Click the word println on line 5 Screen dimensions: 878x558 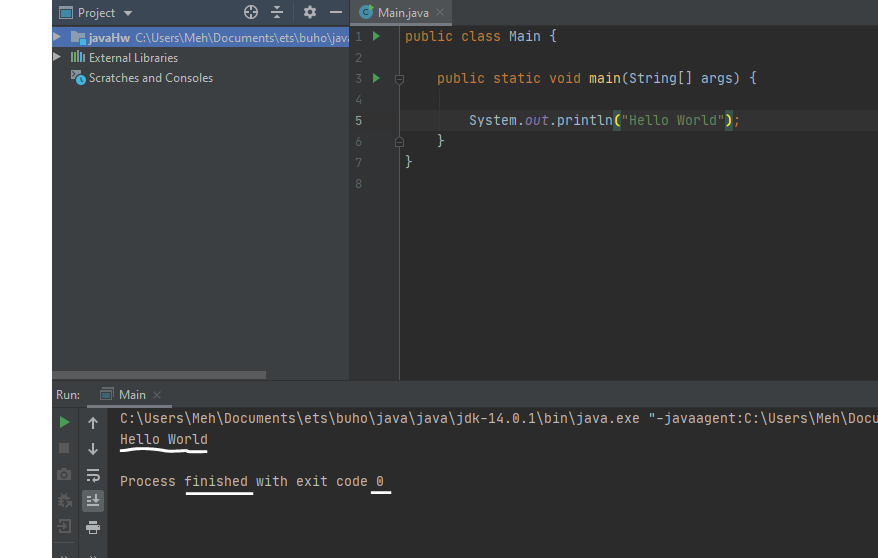[x=585, y=120]
